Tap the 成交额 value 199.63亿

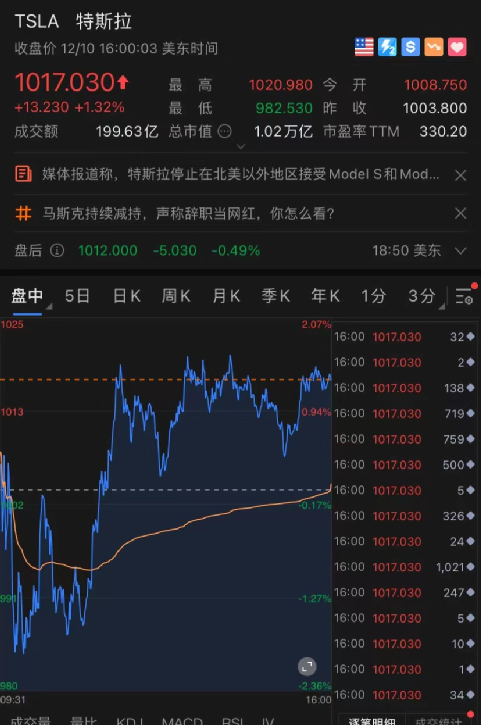pyautogui.click(x=127, y=132)
